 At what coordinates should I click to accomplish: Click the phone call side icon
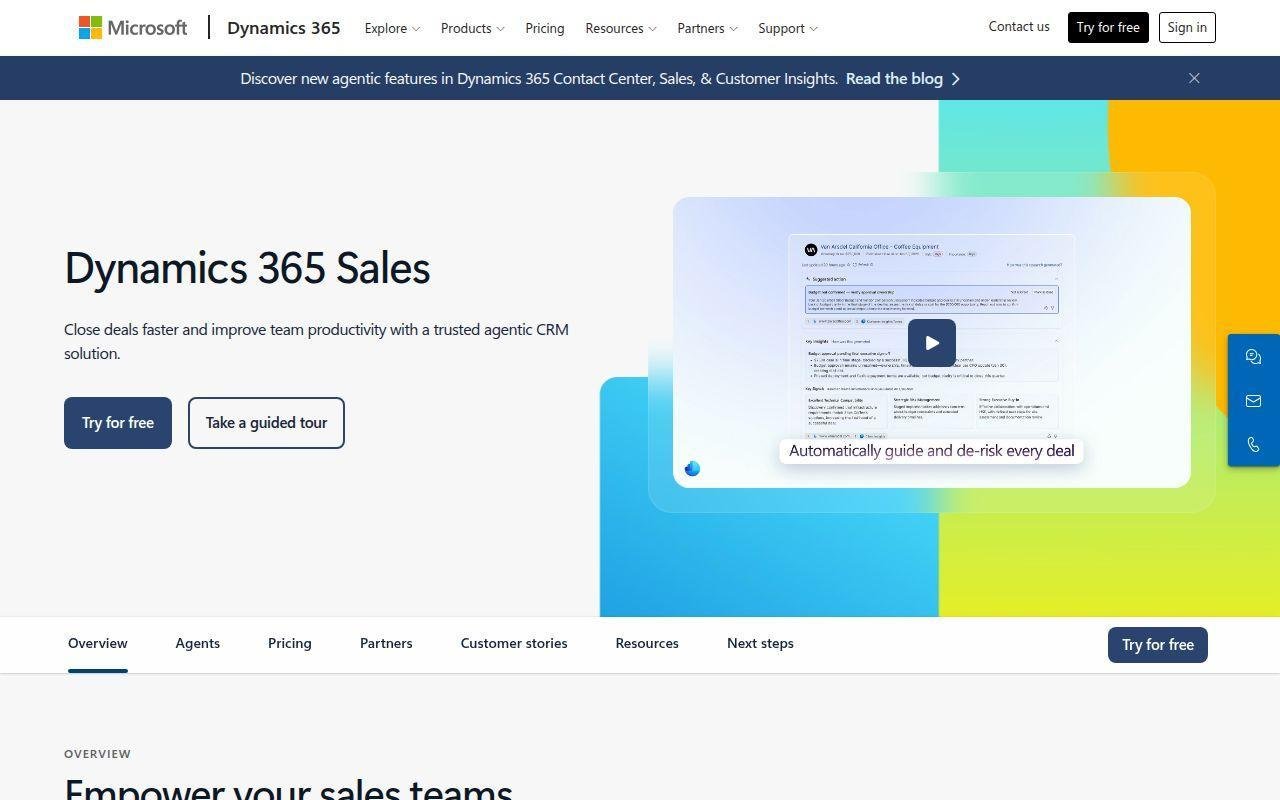(x=1254, y=445)
